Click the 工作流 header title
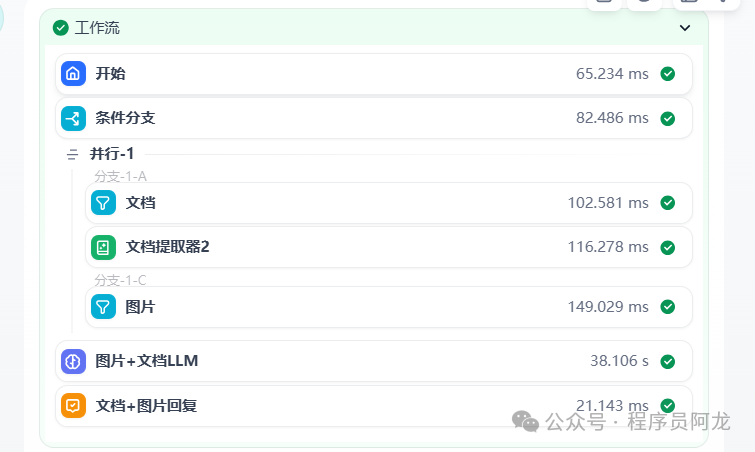This screenshot has width=755, height=452. click(x=97, y=28)
